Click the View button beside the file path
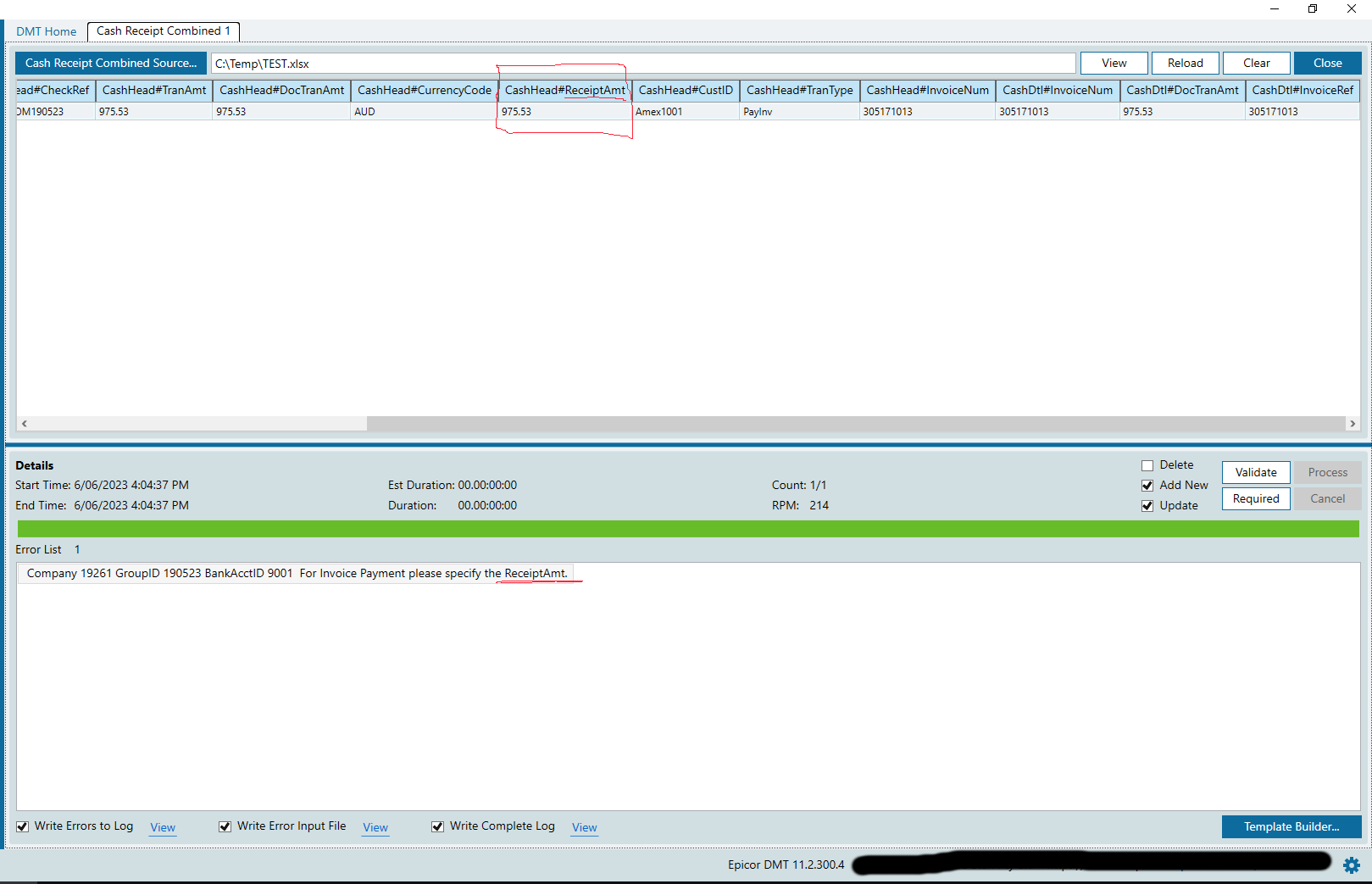 [1114, 63]
